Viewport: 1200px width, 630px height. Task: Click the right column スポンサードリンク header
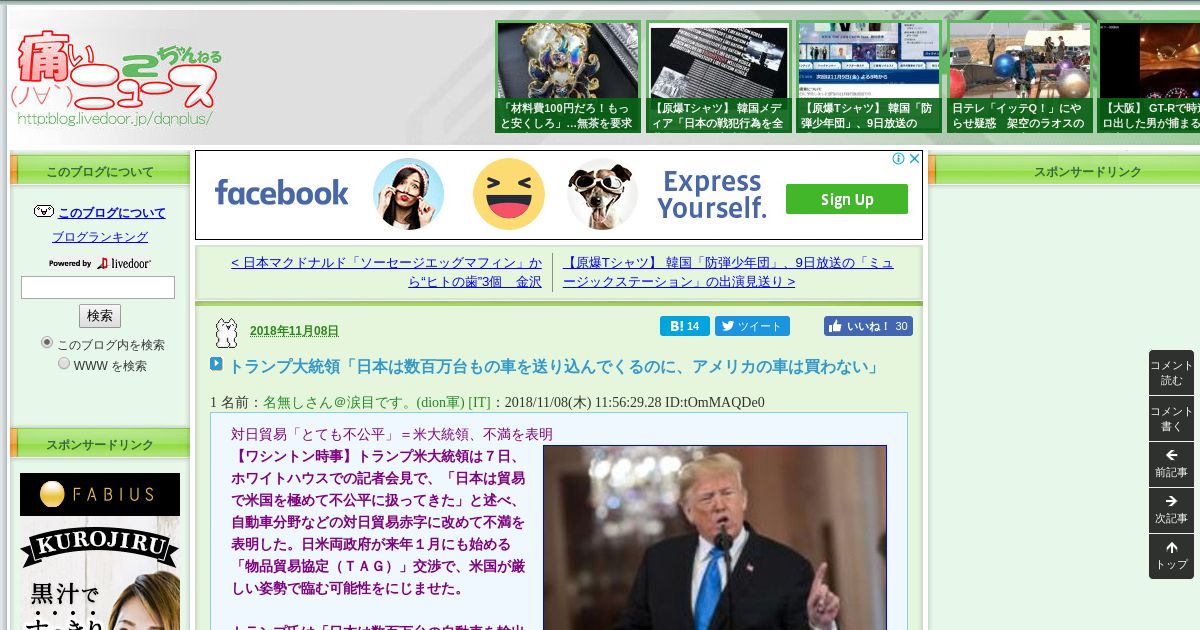coord(1064,171)
